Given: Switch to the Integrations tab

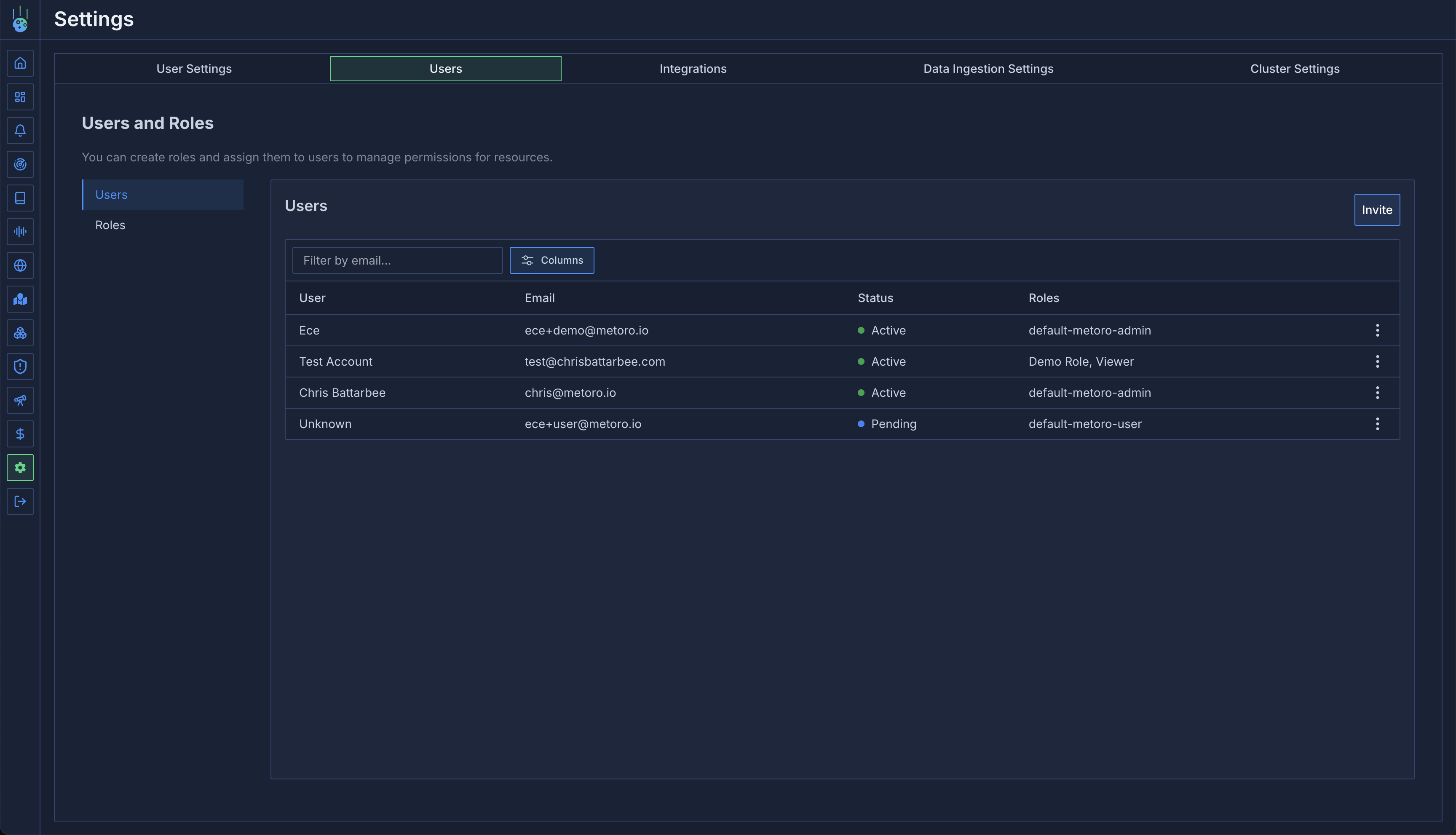Looking at the screenshot, I should click(x=693, y=69).
